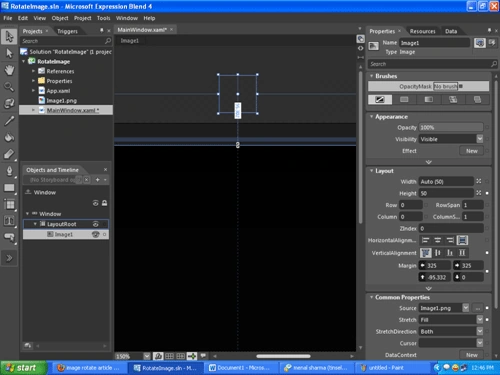The image size is (500, 375).
Task: Select the Brush Transform tool
Action: (x=9, y=154)
